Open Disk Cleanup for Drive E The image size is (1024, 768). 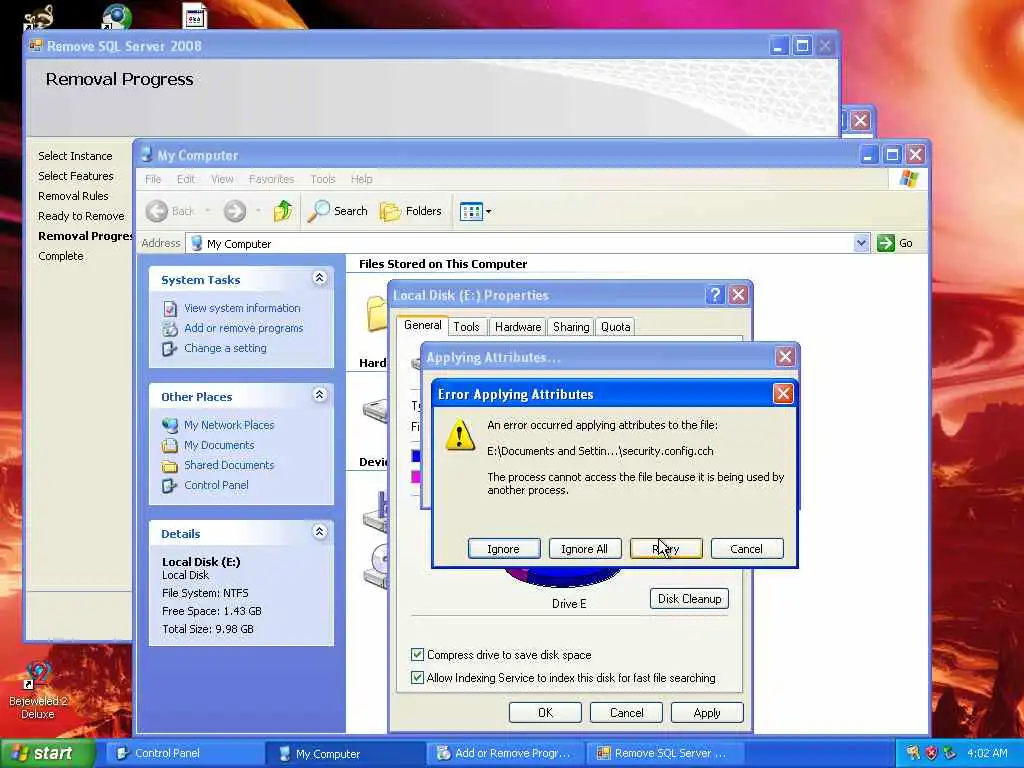pyautogui.click(x=689, y=598)
